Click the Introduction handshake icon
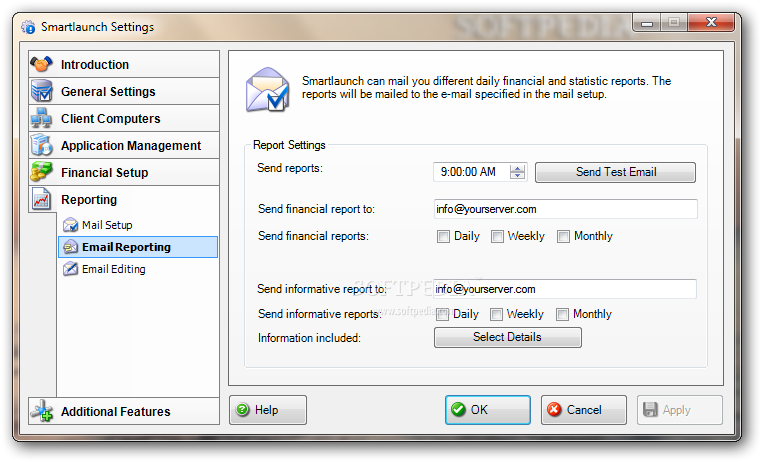This screenshot has height=462, width=762. (41, 64)
